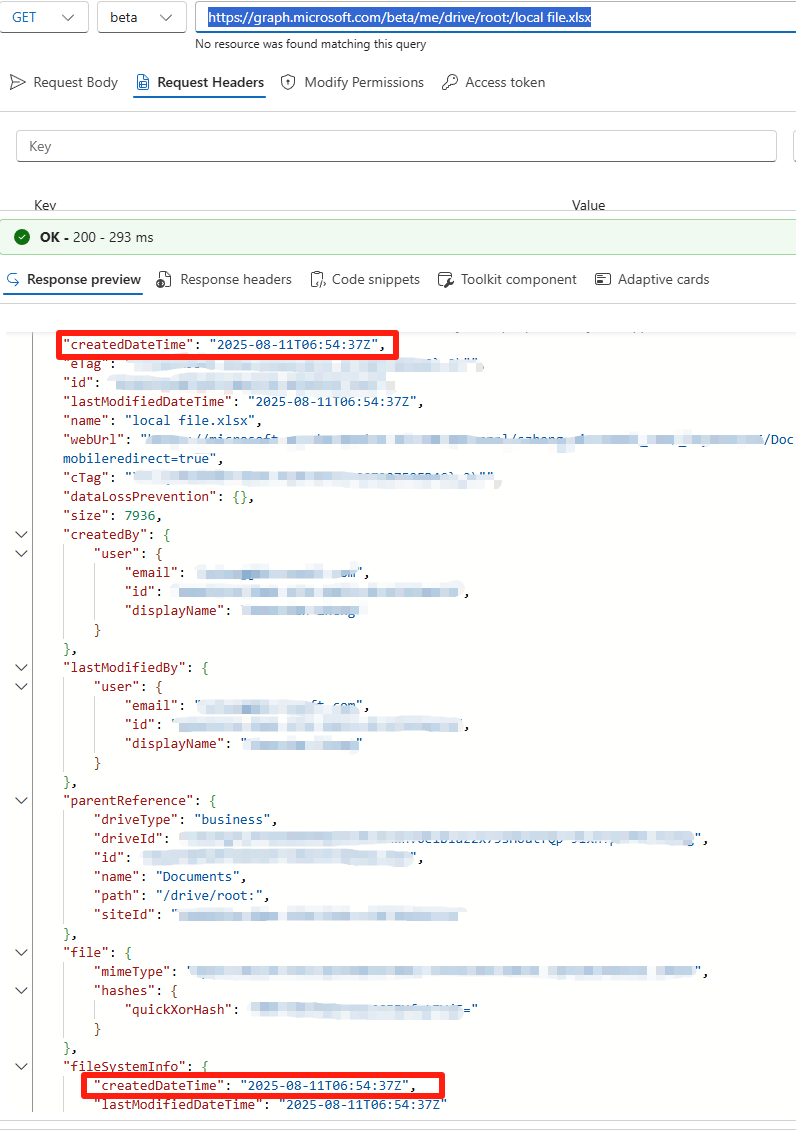Viewport: 796px width, 1130px height.
Task: Open the GET HTTP method dropdown
Action: [44, 17]
